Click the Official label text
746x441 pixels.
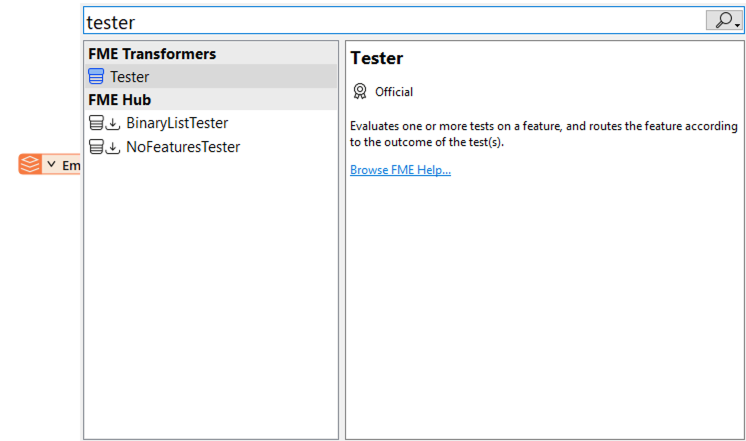pyautogui.click(x=394, y=92)
